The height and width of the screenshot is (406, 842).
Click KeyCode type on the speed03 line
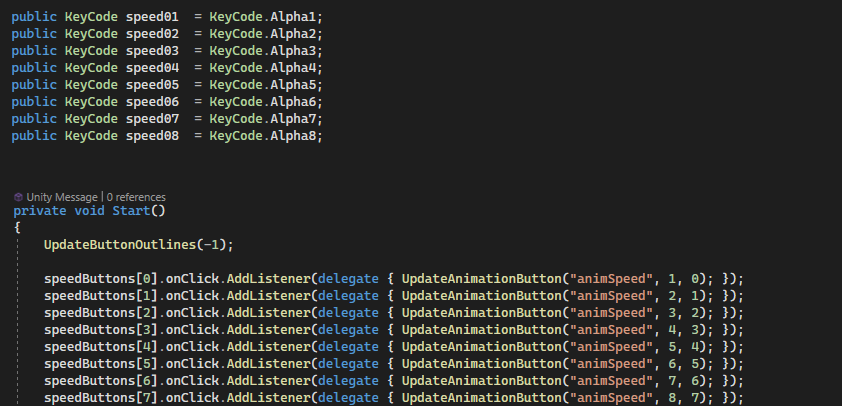click(x=91, y=50)
